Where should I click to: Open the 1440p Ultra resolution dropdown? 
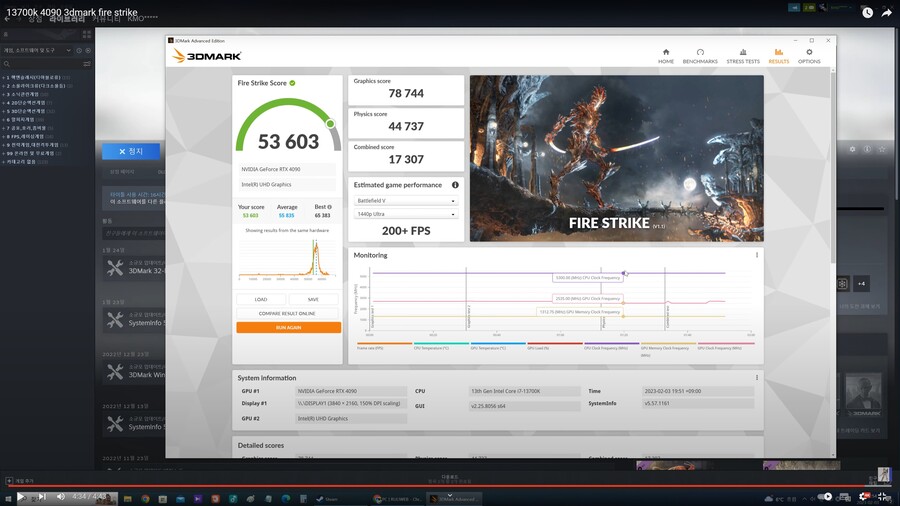(x=405, y=214)
